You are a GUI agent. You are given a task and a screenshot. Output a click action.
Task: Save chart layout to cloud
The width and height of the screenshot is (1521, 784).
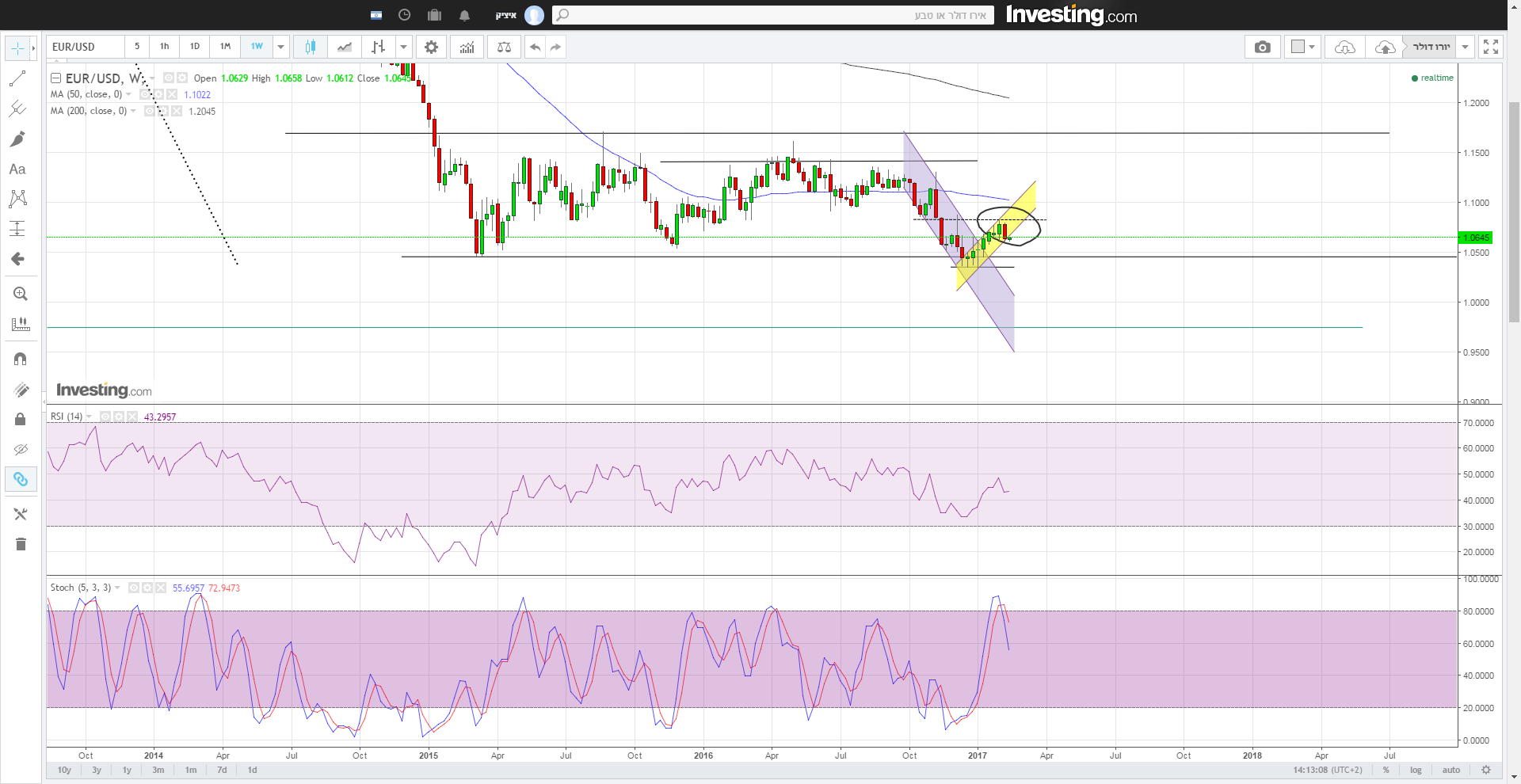click(x=1384, y=47)
